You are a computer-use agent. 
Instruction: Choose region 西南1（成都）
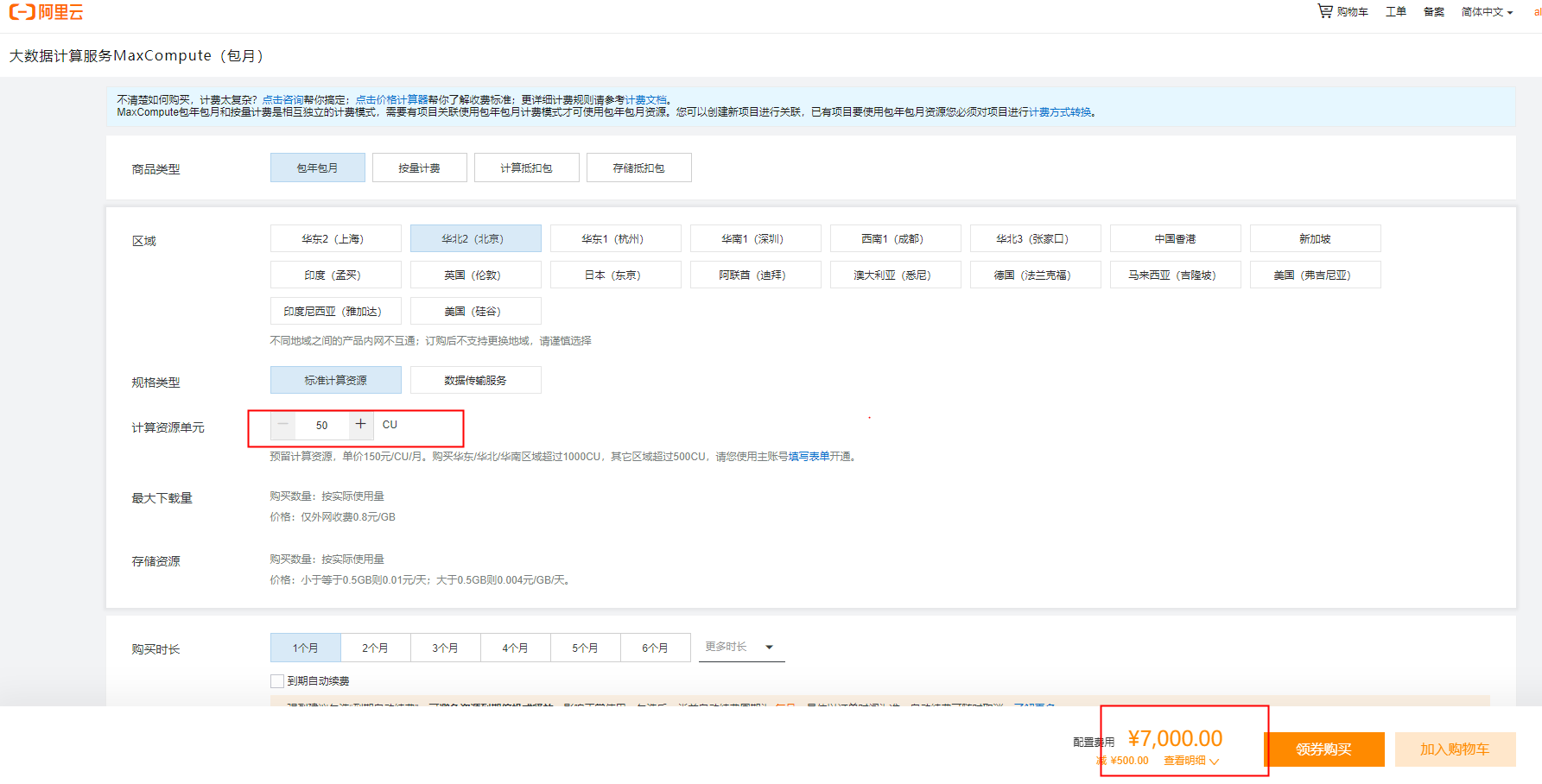(896, 238)
